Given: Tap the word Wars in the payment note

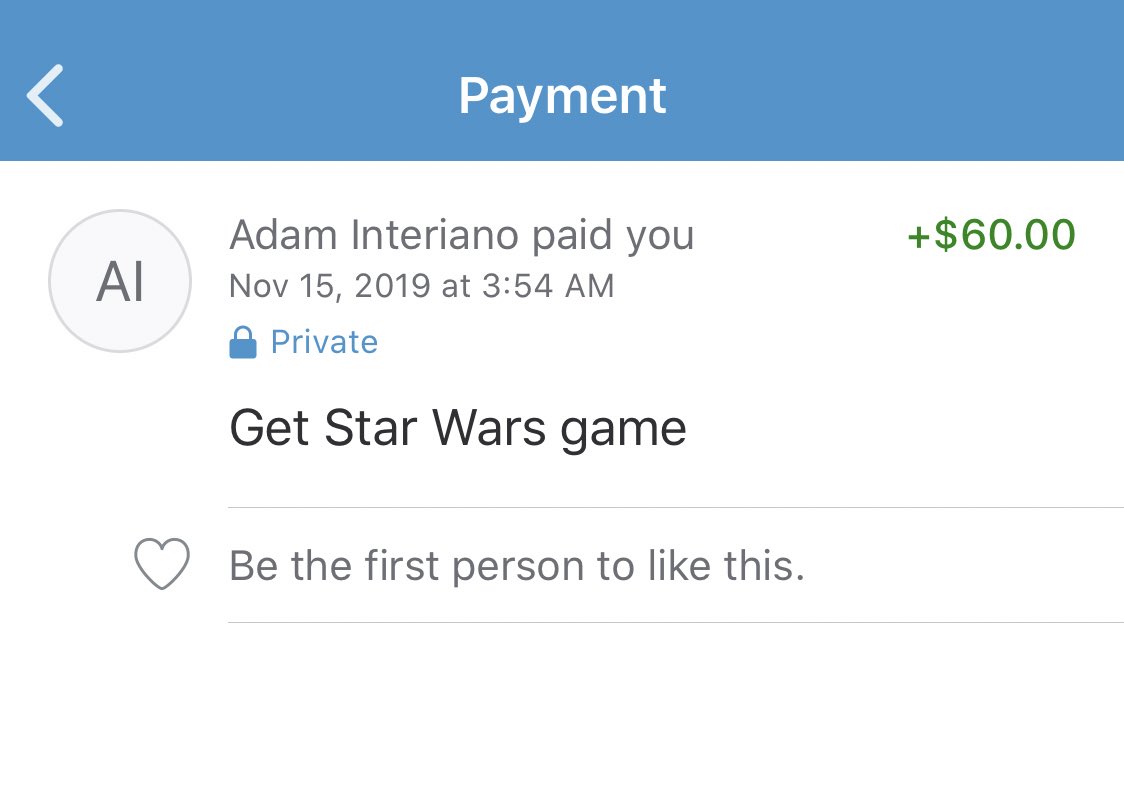Looking at the screenshot, I should tap(489, 428).
